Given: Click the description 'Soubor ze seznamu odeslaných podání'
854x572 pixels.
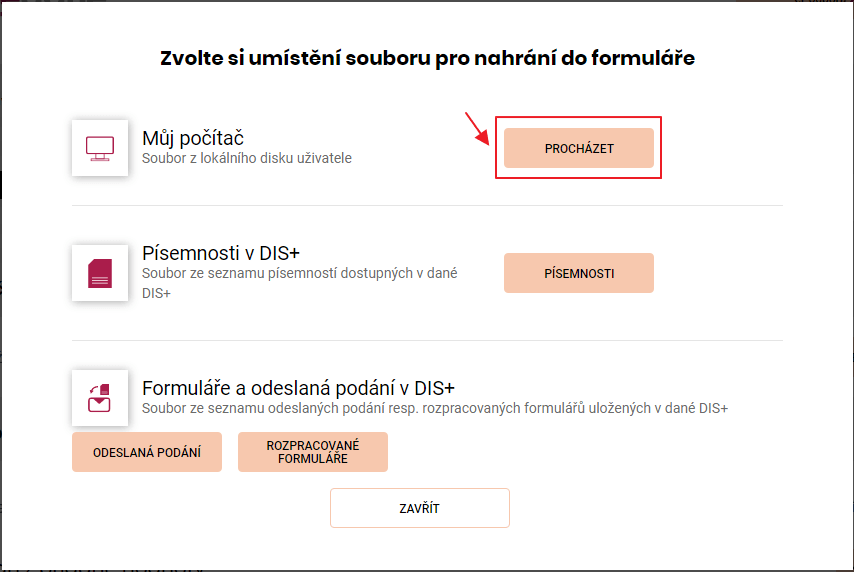Looking at the screenshot, I should [x=435, y=408].
